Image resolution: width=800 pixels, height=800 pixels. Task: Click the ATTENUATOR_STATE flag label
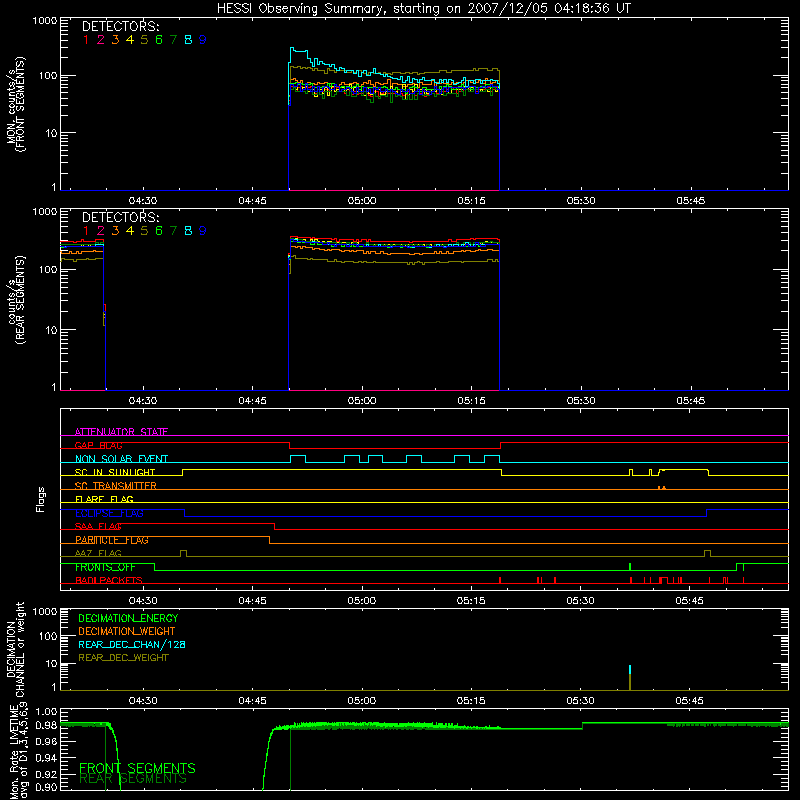pos(121,432)
